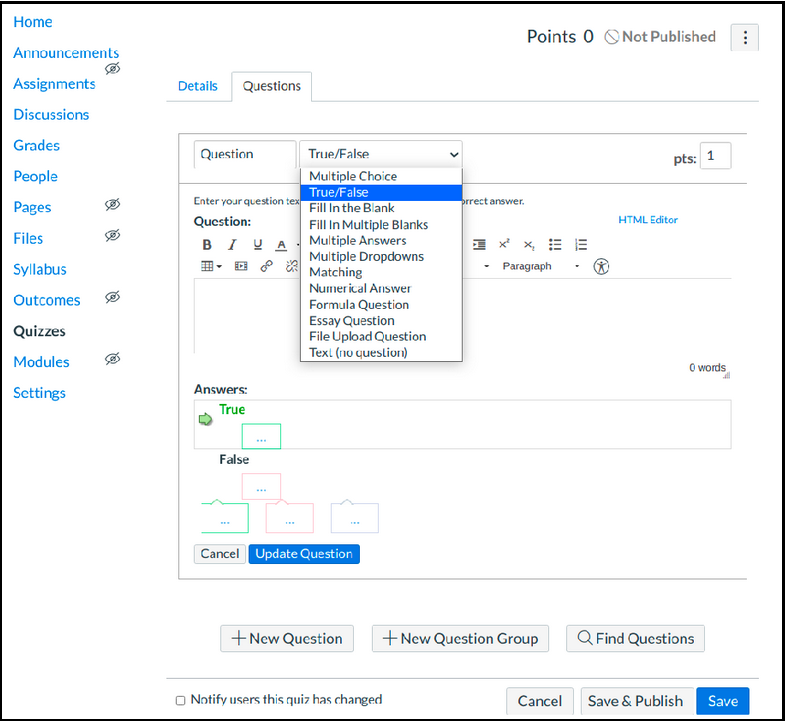The width and height of the screenshot is (787, 721).
Task: Click the superscript icon
Action: tap(505, 245)
